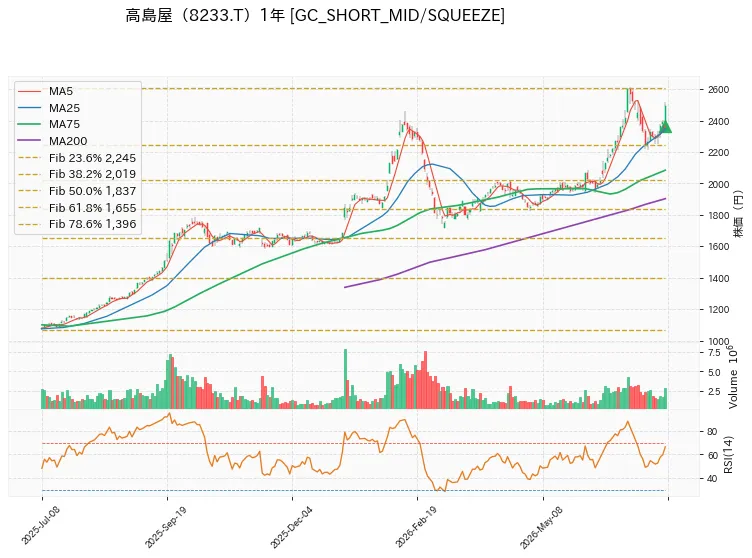Select the MA5 legend entry
The height and width of the screenshot is (558, 752).
(x=61, y=91)
